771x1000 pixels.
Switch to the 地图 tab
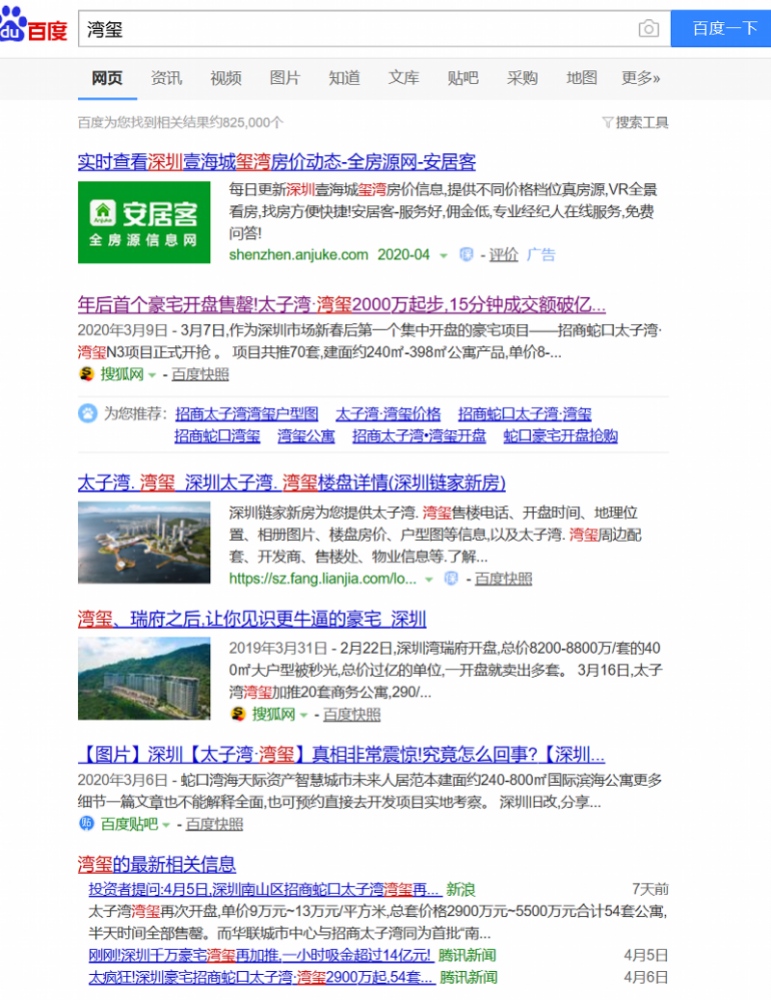[x=582, y=78]
